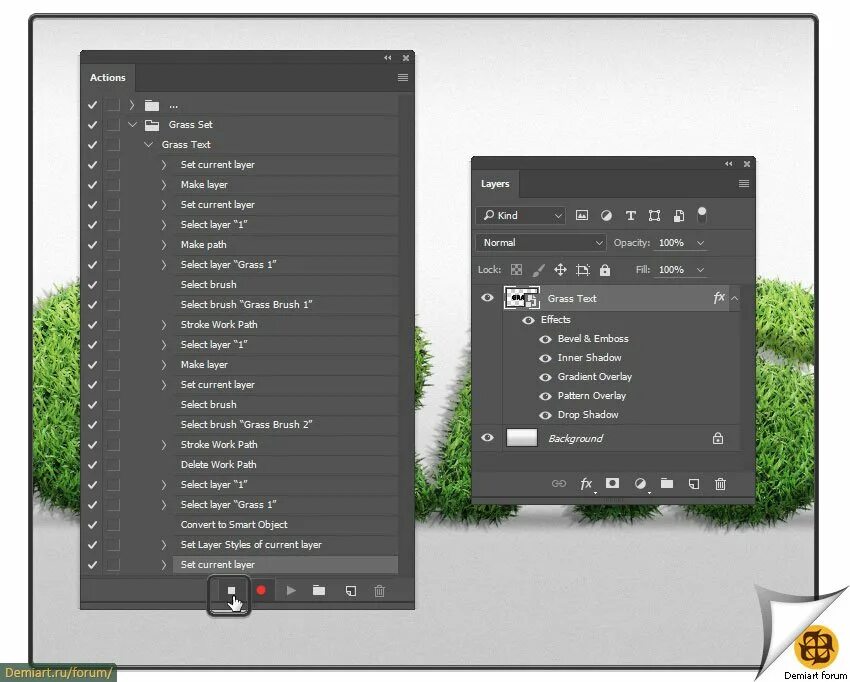The image size is (850, 682).
Task: Expand the Select layer "Grass 1" step below Make path
Action: coord(164,265)
